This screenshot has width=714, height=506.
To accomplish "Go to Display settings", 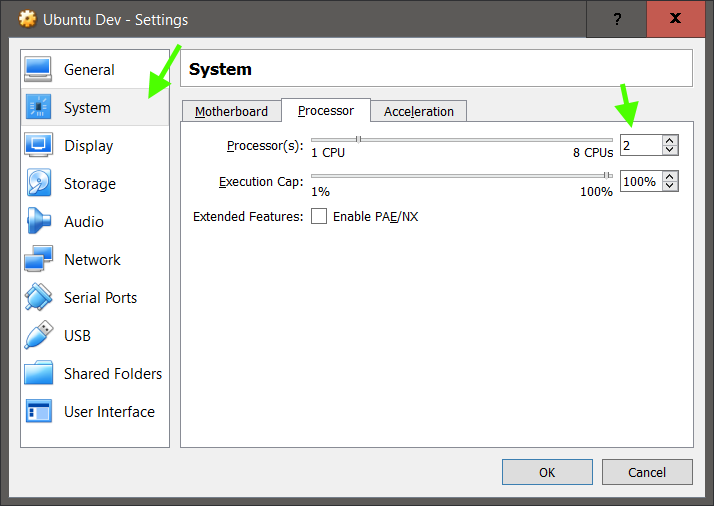I will coord(95,145).
